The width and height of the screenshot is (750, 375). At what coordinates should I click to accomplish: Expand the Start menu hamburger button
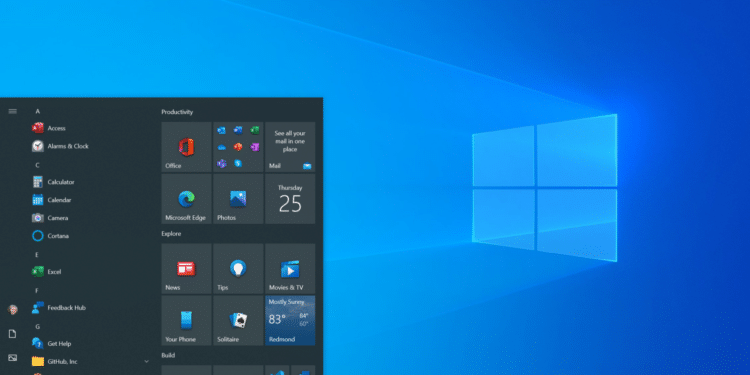pos(12,111)
